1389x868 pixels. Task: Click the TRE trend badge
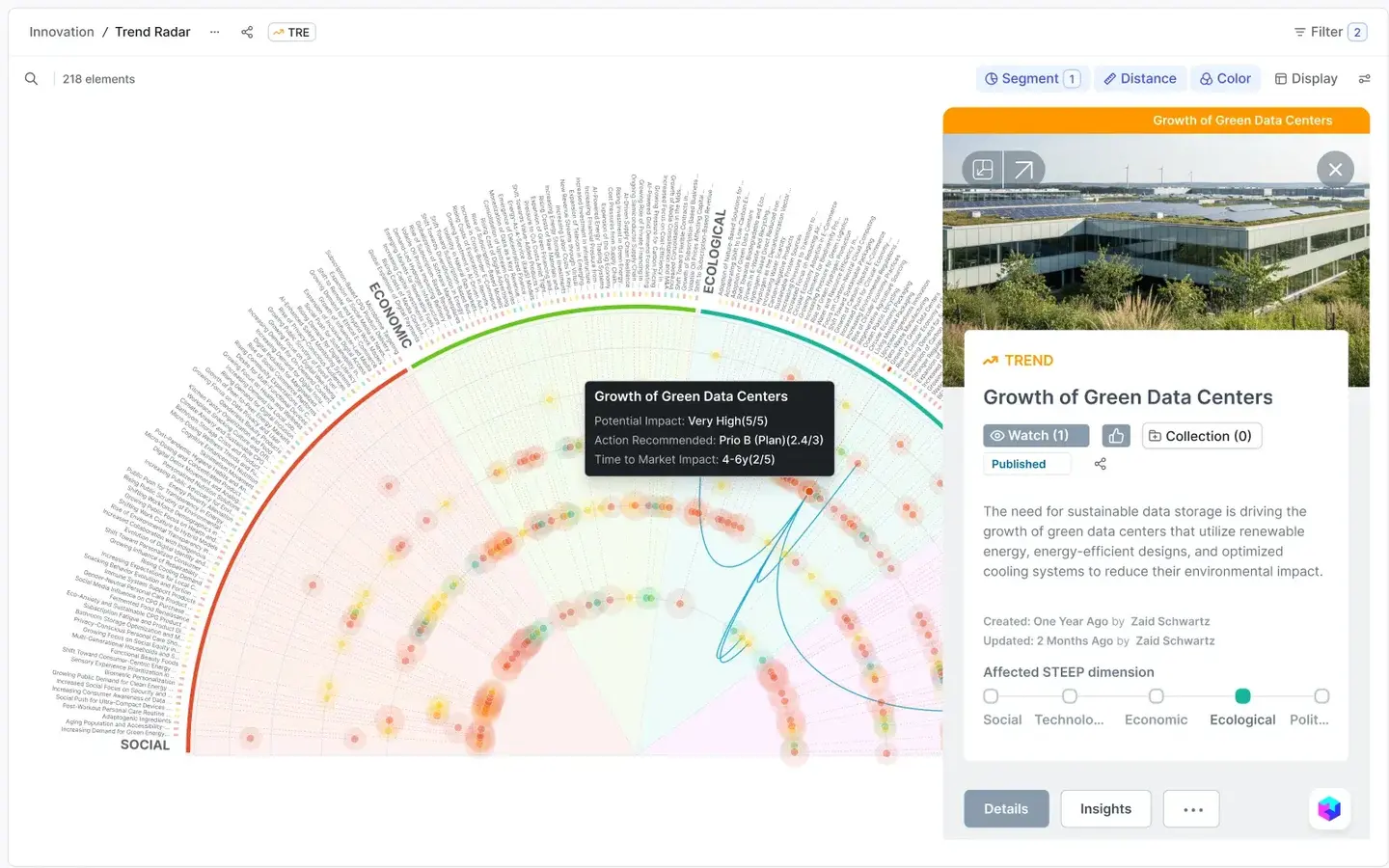291,32
